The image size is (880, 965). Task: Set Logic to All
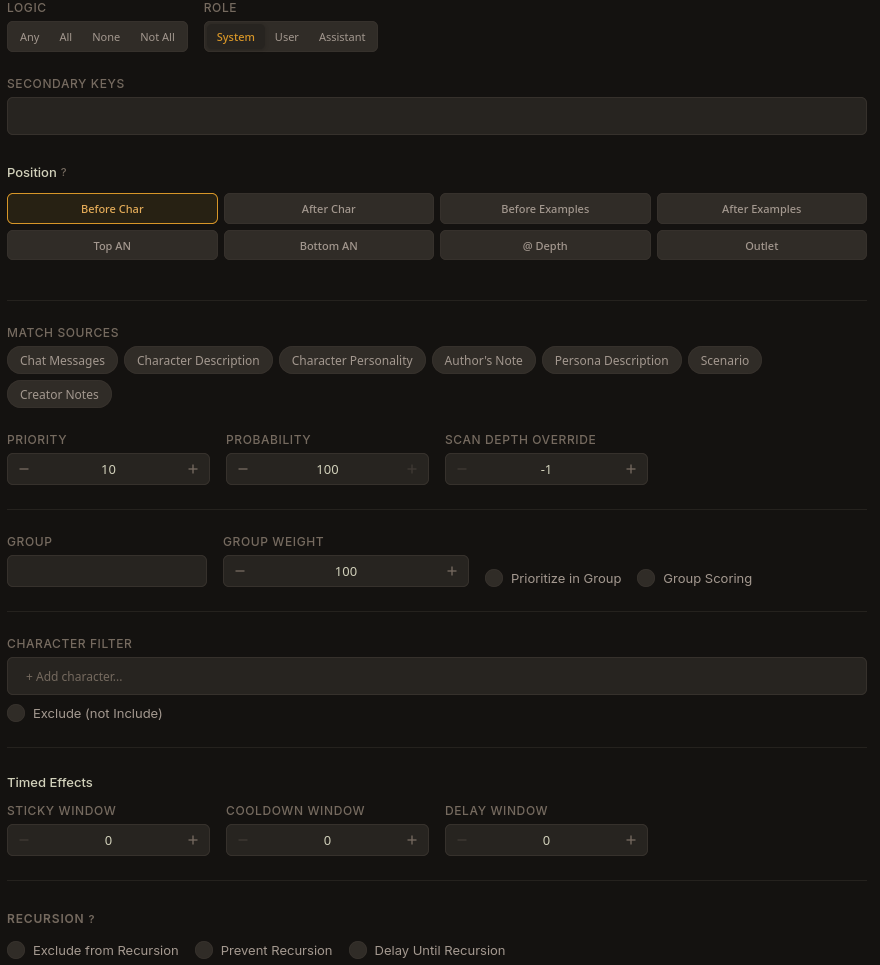point(65,37)
